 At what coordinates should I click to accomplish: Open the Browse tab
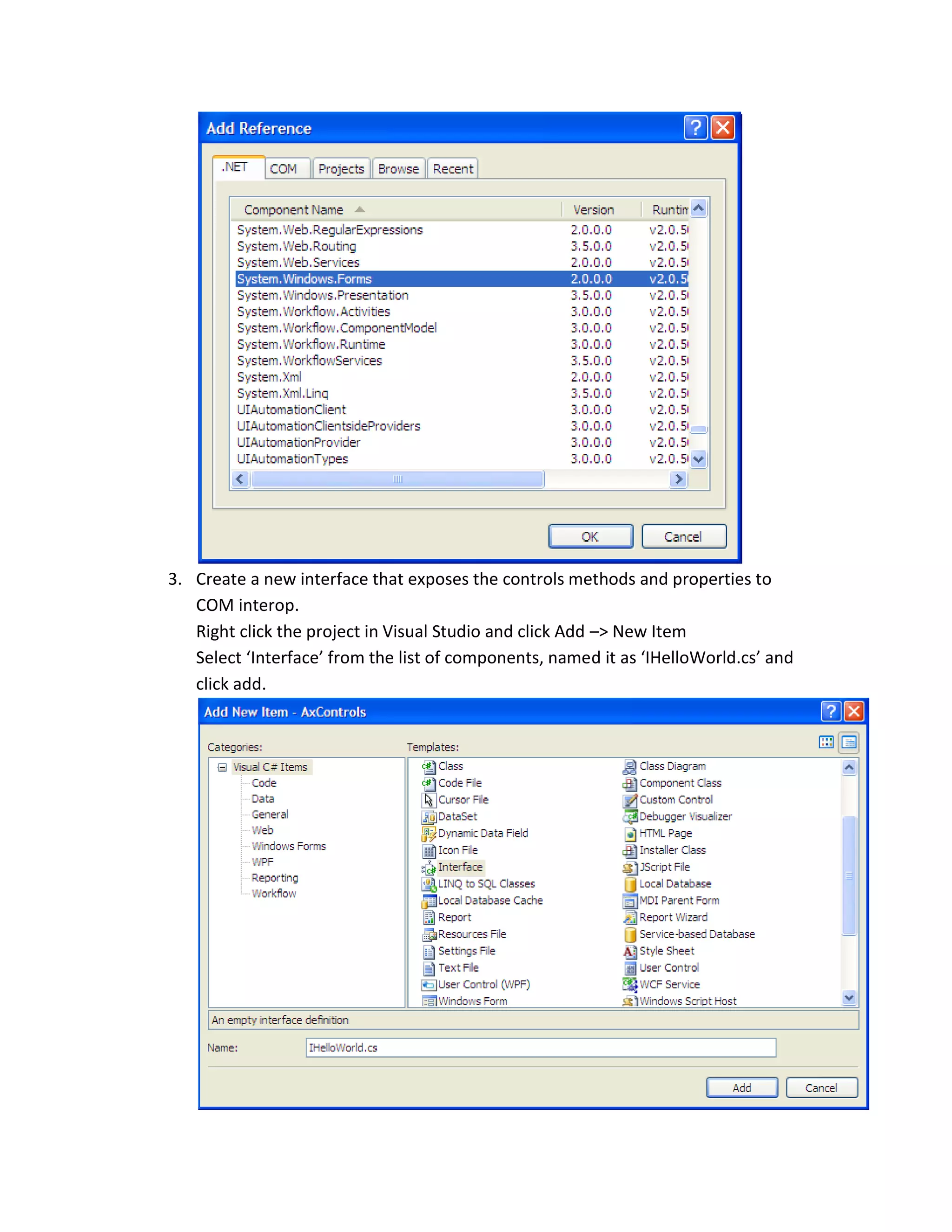tap(398, 169)
